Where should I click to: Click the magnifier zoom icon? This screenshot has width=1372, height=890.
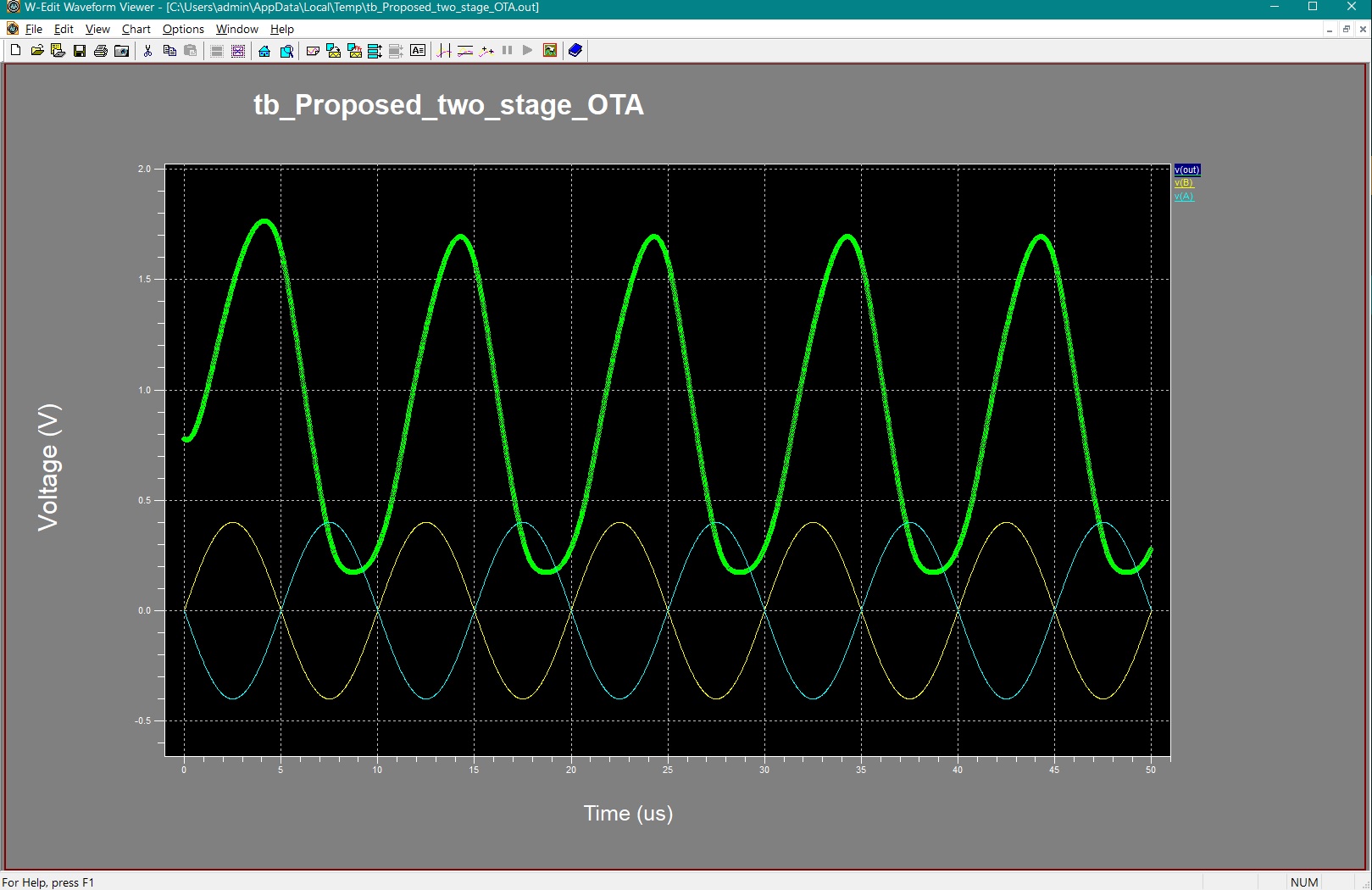point(286,51)
